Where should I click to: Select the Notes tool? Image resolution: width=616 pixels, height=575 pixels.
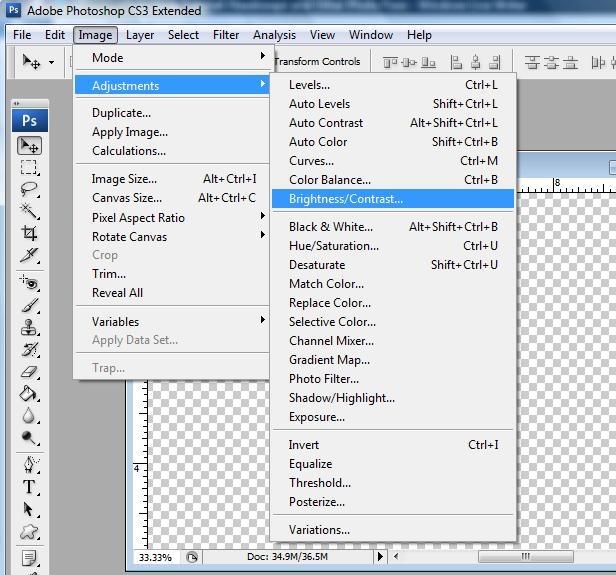tap(29, 558)
